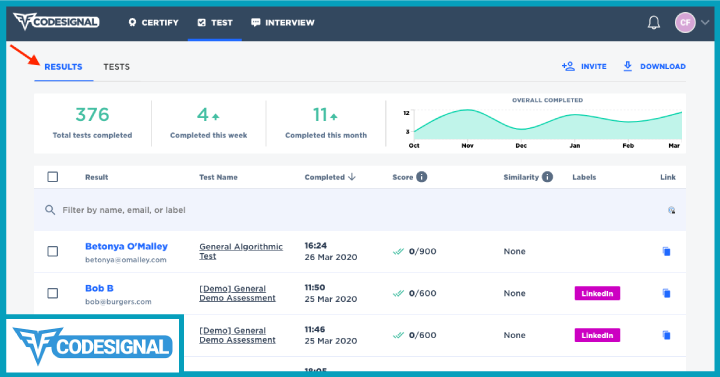Viewport: 720px width, 377px height.
Task: Click the CF user avatar
Action: pos(685,23)
